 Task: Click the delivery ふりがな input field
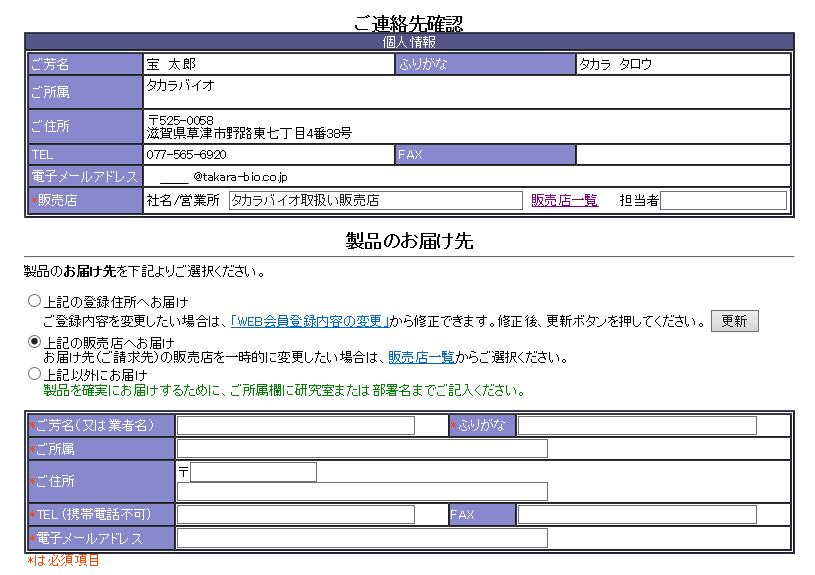(x=637, y=425)
